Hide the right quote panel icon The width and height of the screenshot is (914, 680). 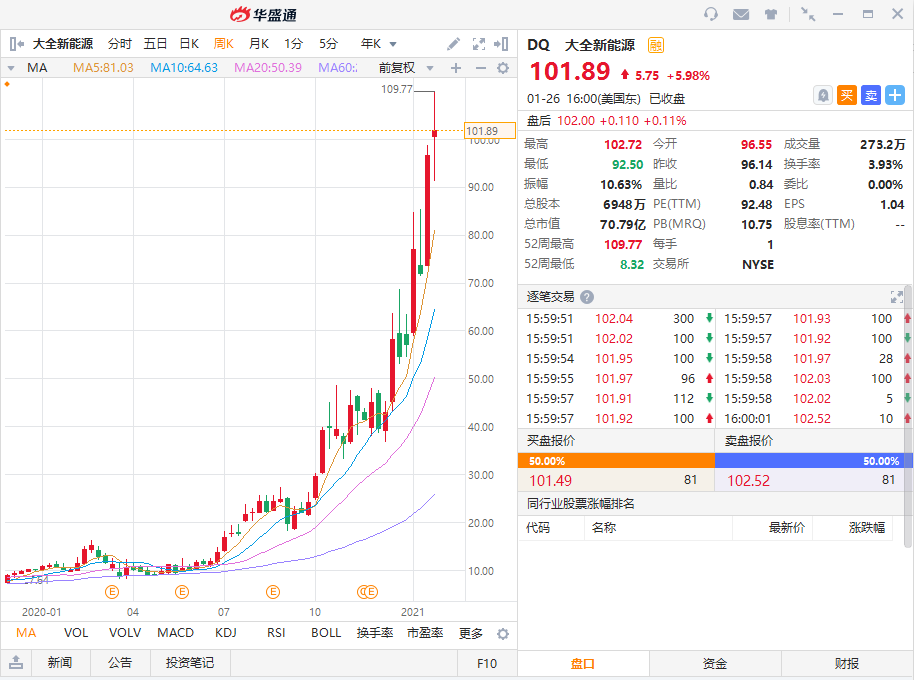501,44
